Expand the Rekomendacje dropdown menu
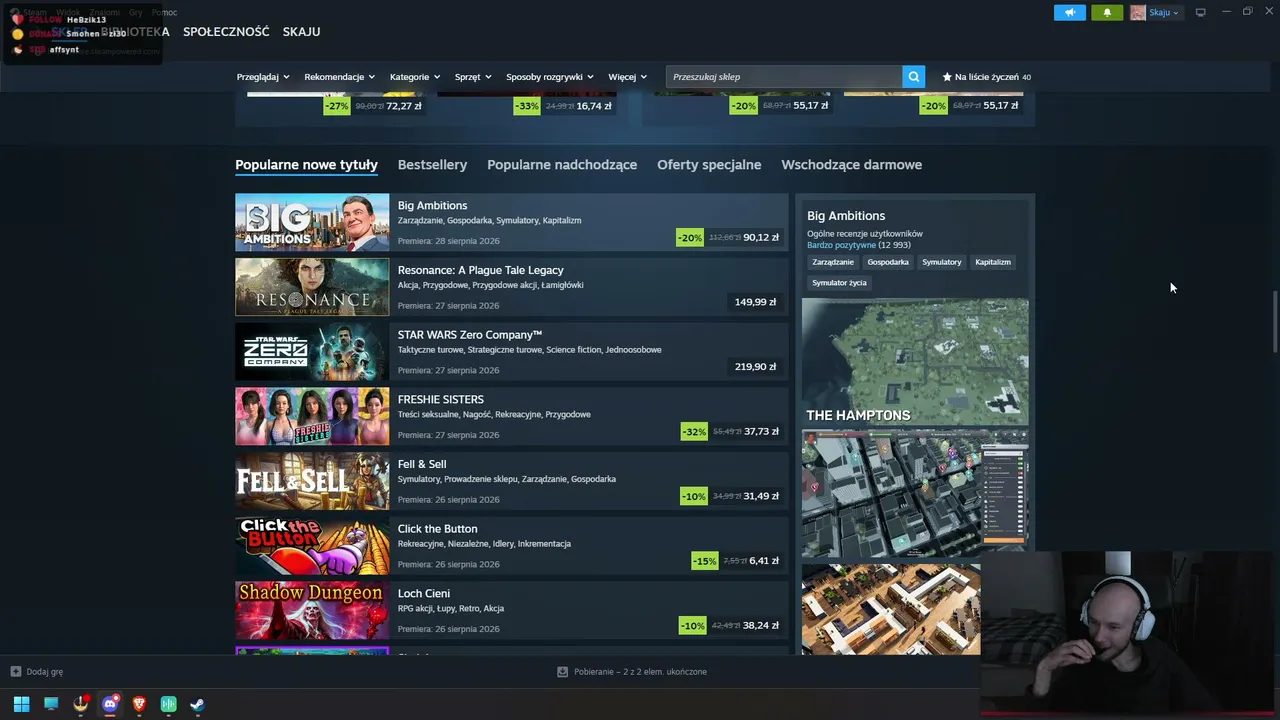Image resolution: width=1280 pixels, height=720 pixels. (x=340, y=77)
